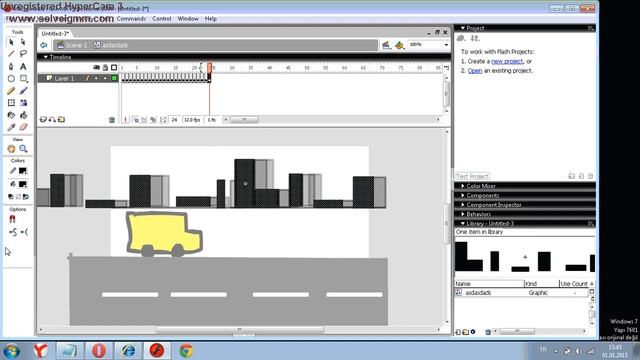Choose the Rectangle tool
Viewport: 640px width, 360px height.
(23, 78)
